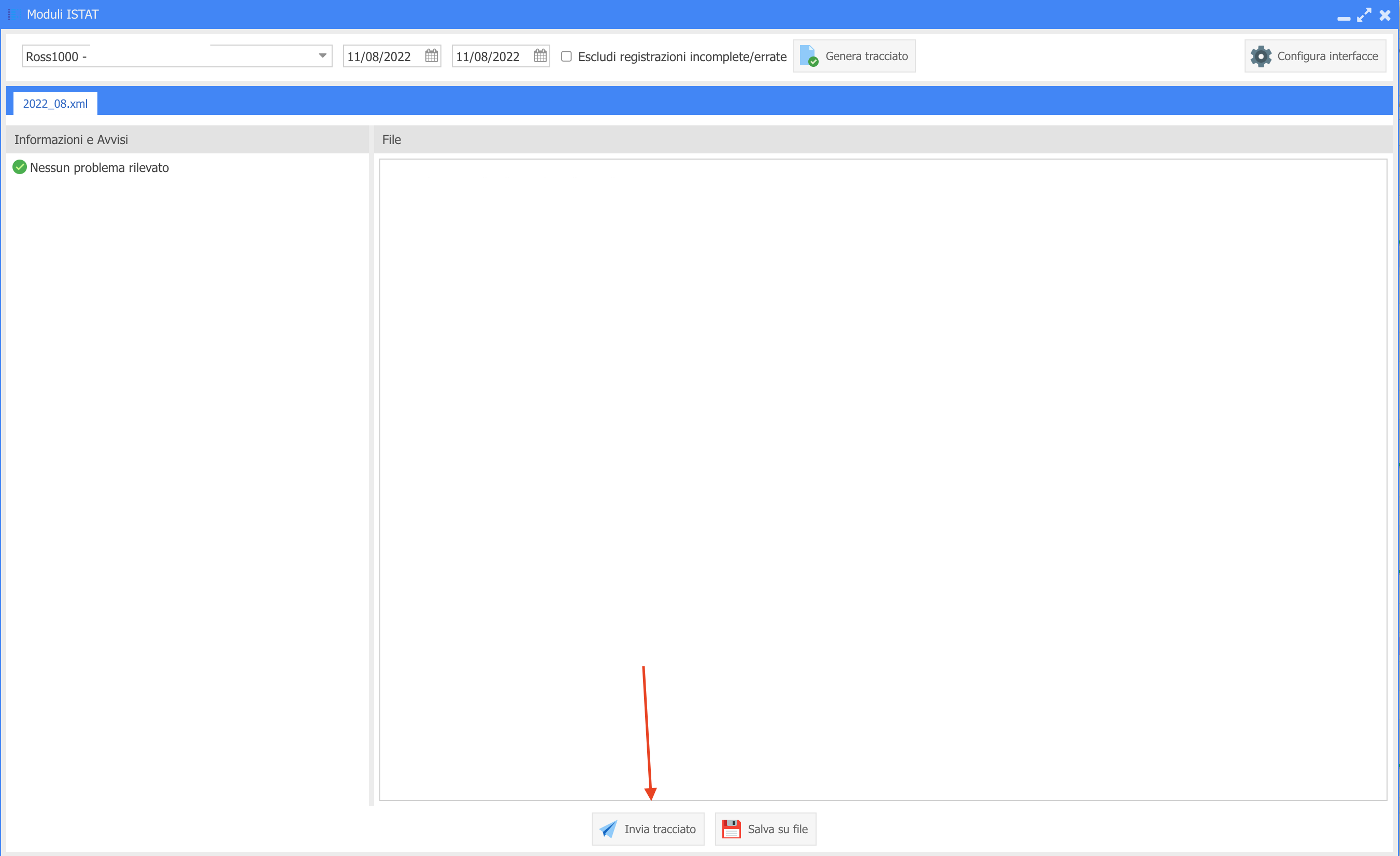Click the window grip icon beside title
Screen dimensions: 1400x856
[x=9, y=14]
